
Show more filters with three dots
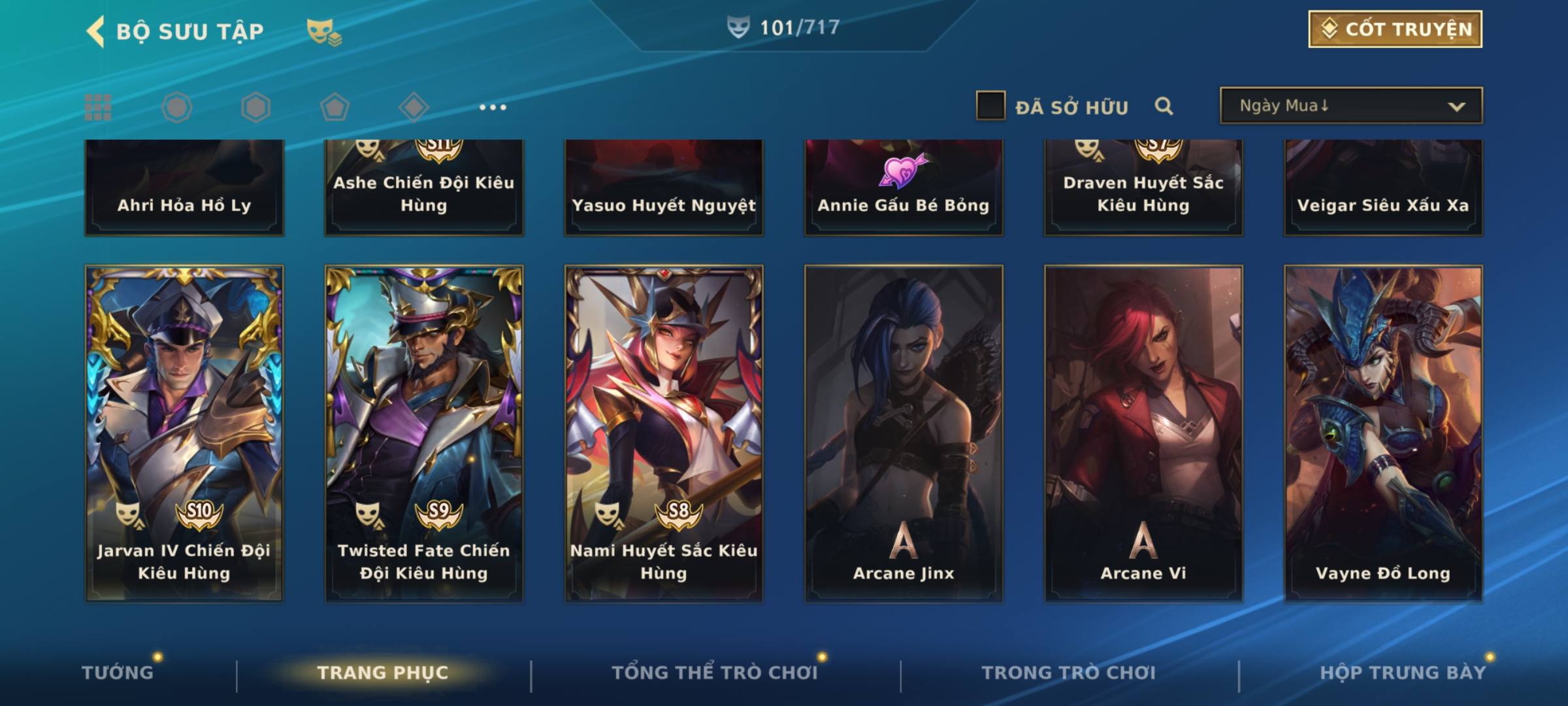[x=493, y=107]
